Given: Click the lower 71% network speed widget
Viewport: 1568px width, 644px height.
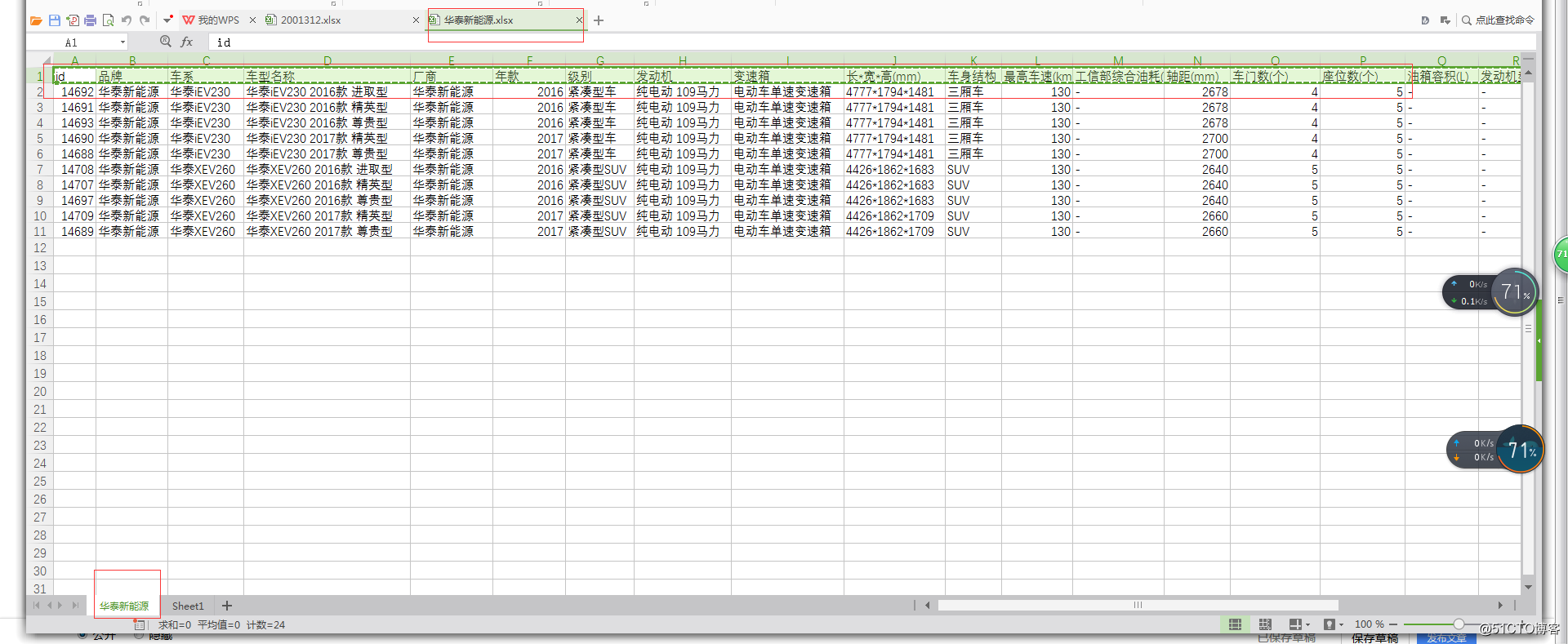Looking at the screenshot, I should [x=1495, y=450].
